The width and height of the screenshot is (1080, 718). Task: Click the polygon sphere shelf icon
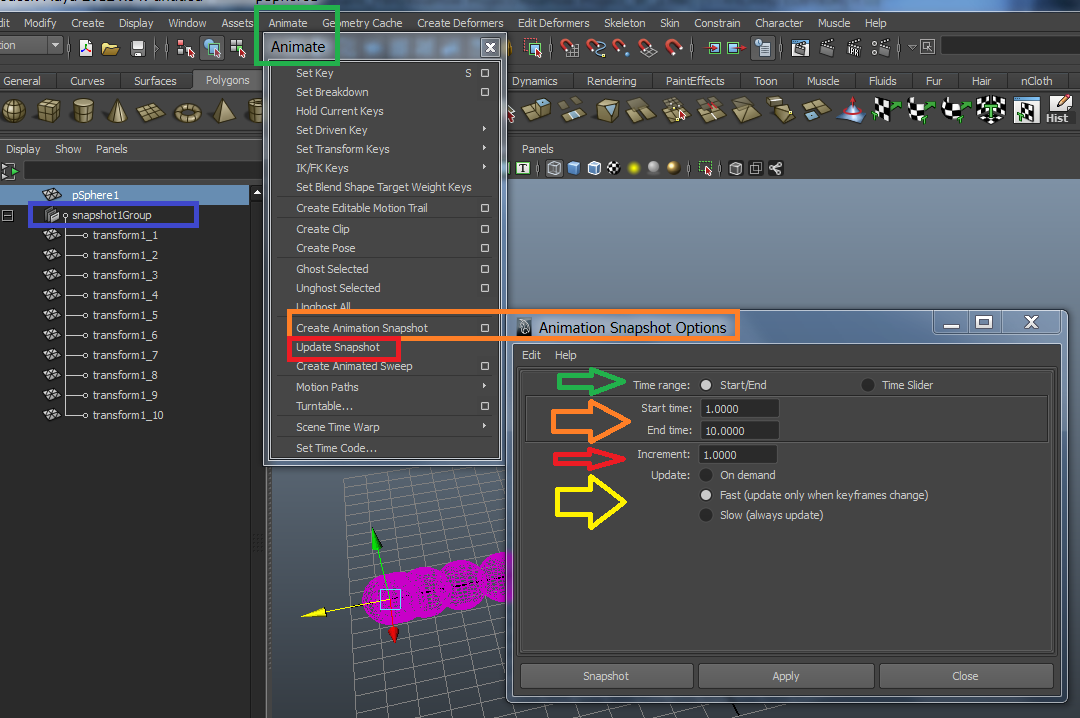pyautogui.click(x=14, y=111)
